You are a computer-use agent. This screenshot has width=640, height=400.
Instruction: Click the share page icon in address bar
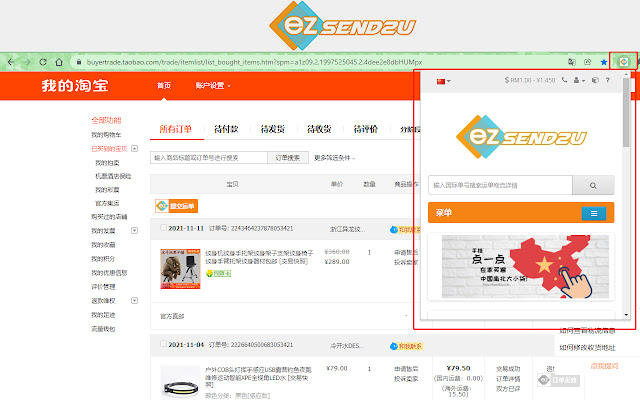click(x=587, y=62)
